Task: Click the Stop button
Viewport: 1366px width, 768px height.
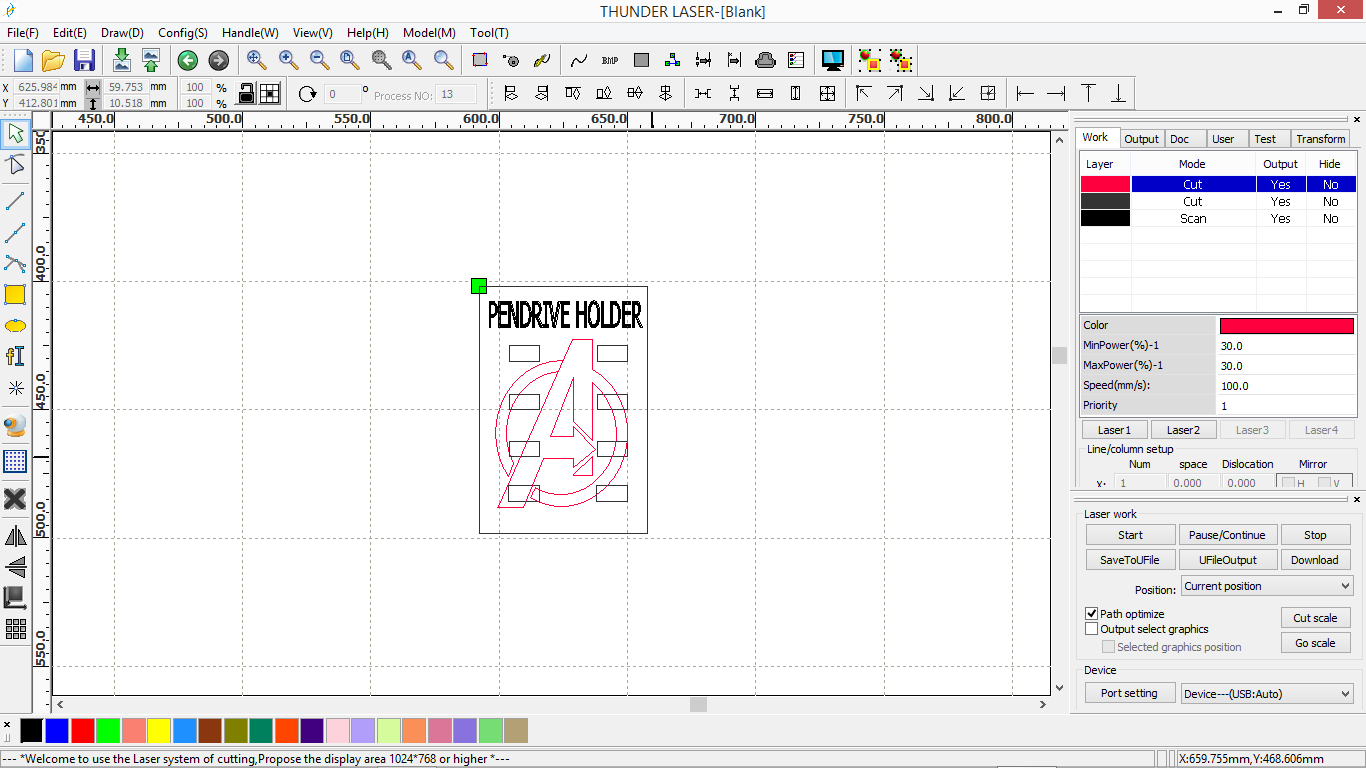Action: [x=1315, y=535]
